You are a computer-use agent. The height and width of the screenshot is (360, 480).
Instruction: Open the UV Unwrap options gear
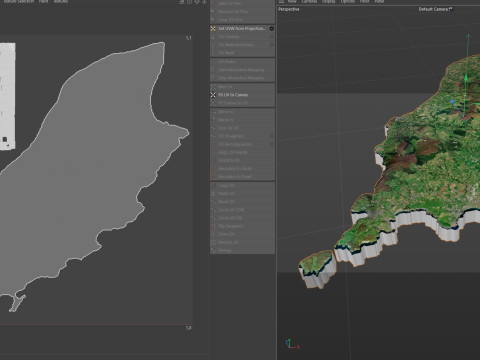(272, 37)
